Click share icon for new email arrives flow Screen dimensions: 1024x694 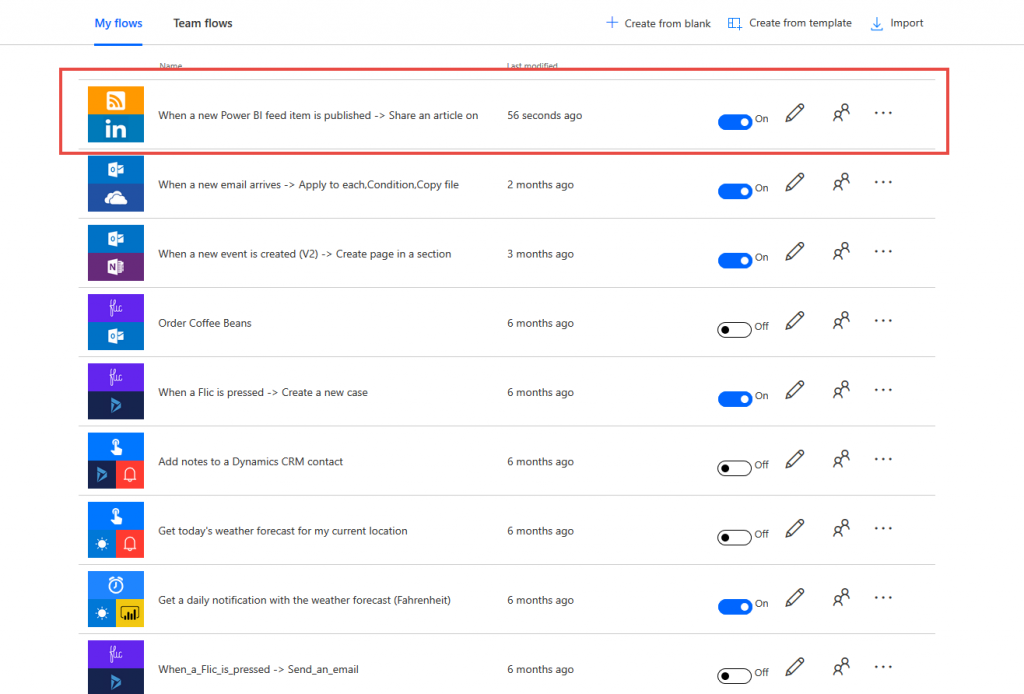pyautogui.click(x=841, y=183)
